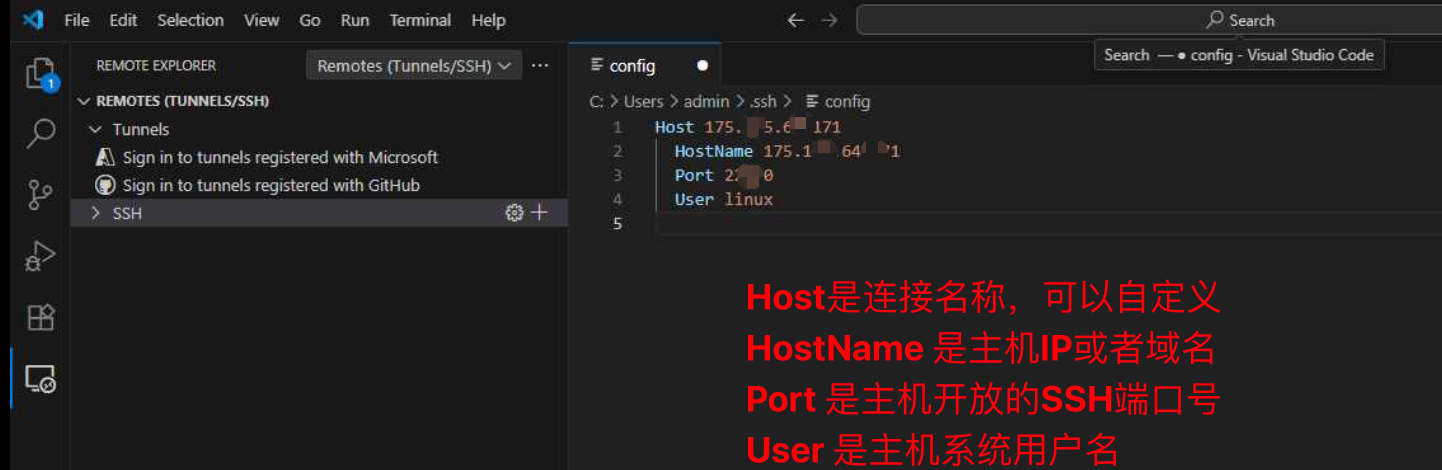
Task: Open the Search view icon in sidebar
Action: (x=40, y=133)
